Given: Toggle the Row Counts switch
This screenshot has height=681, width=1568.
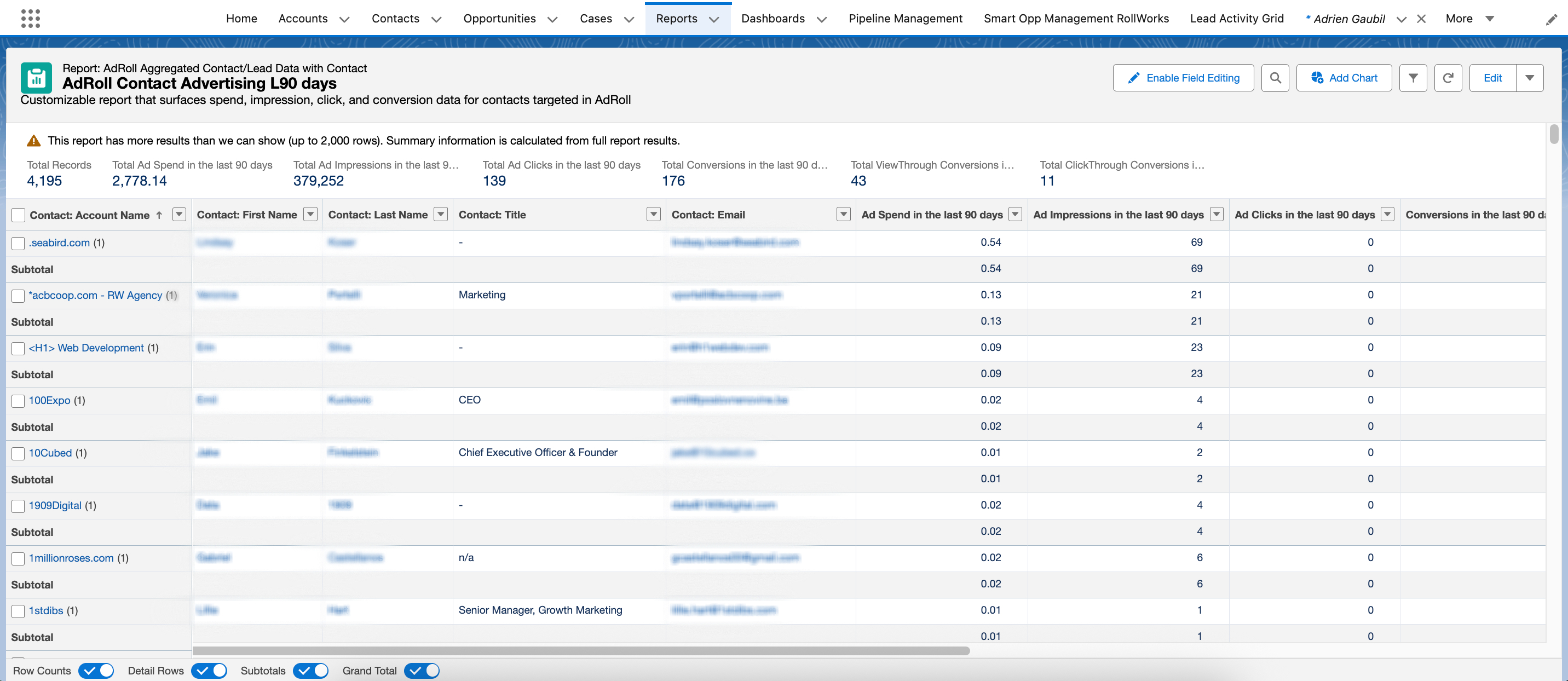Looking at the screenshot, I should point(96,670).
